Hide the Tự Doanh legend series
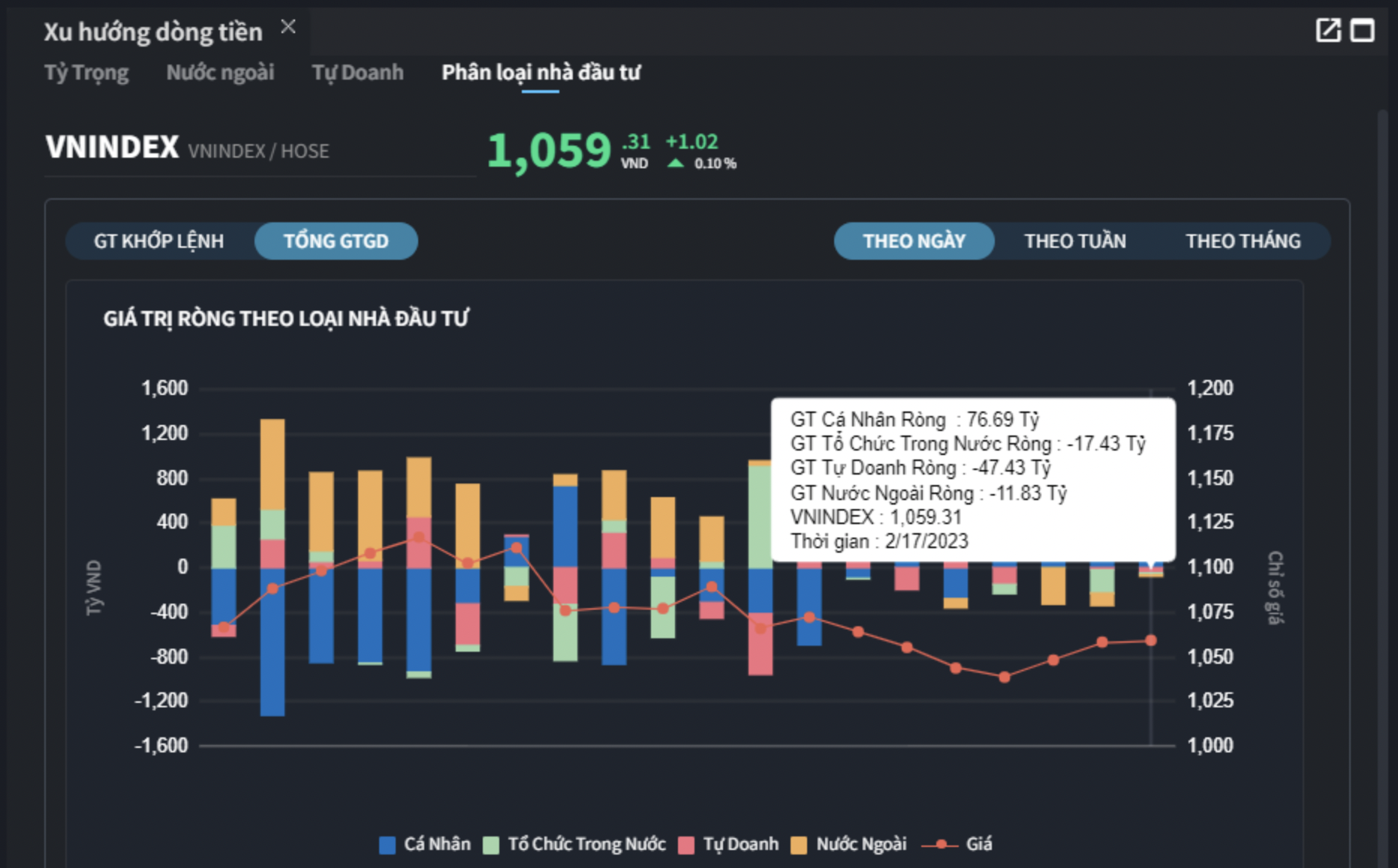This screenshot has width=1398, height=868. coord(728,845)
